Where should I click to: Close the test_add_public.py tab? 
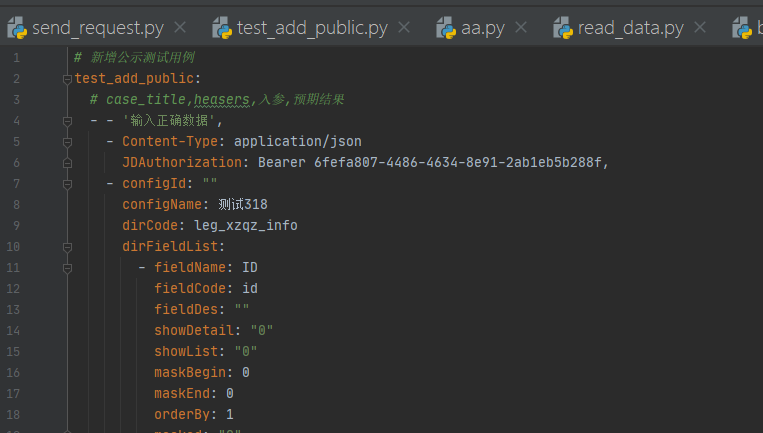click(x=404, y=27)
